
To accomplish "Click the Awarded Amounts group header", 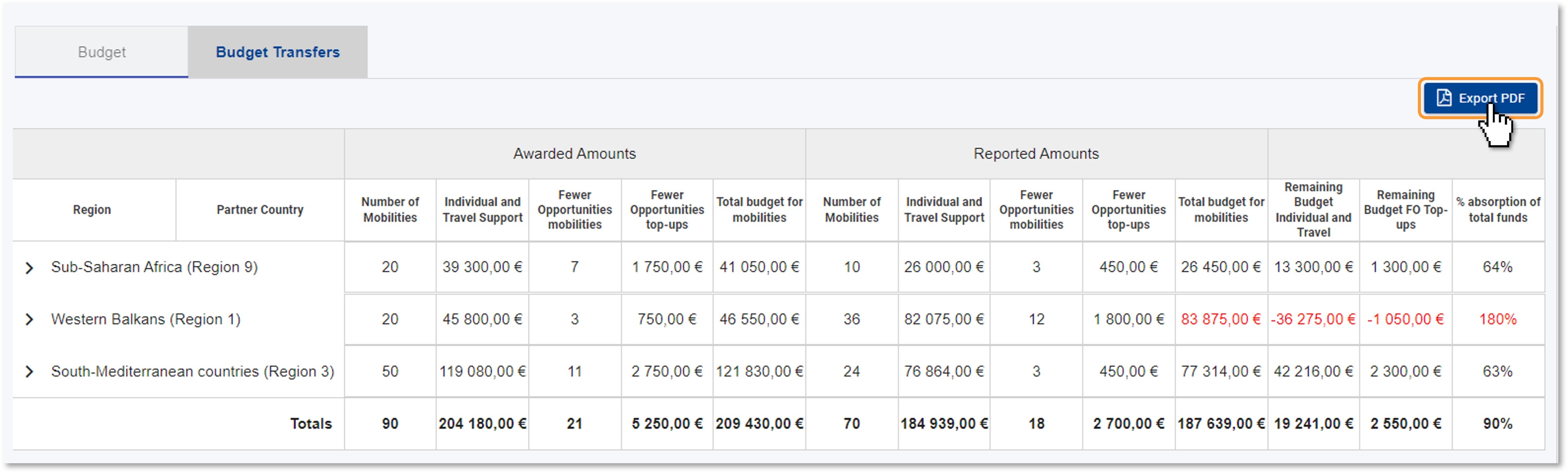I will click(575, 154).
